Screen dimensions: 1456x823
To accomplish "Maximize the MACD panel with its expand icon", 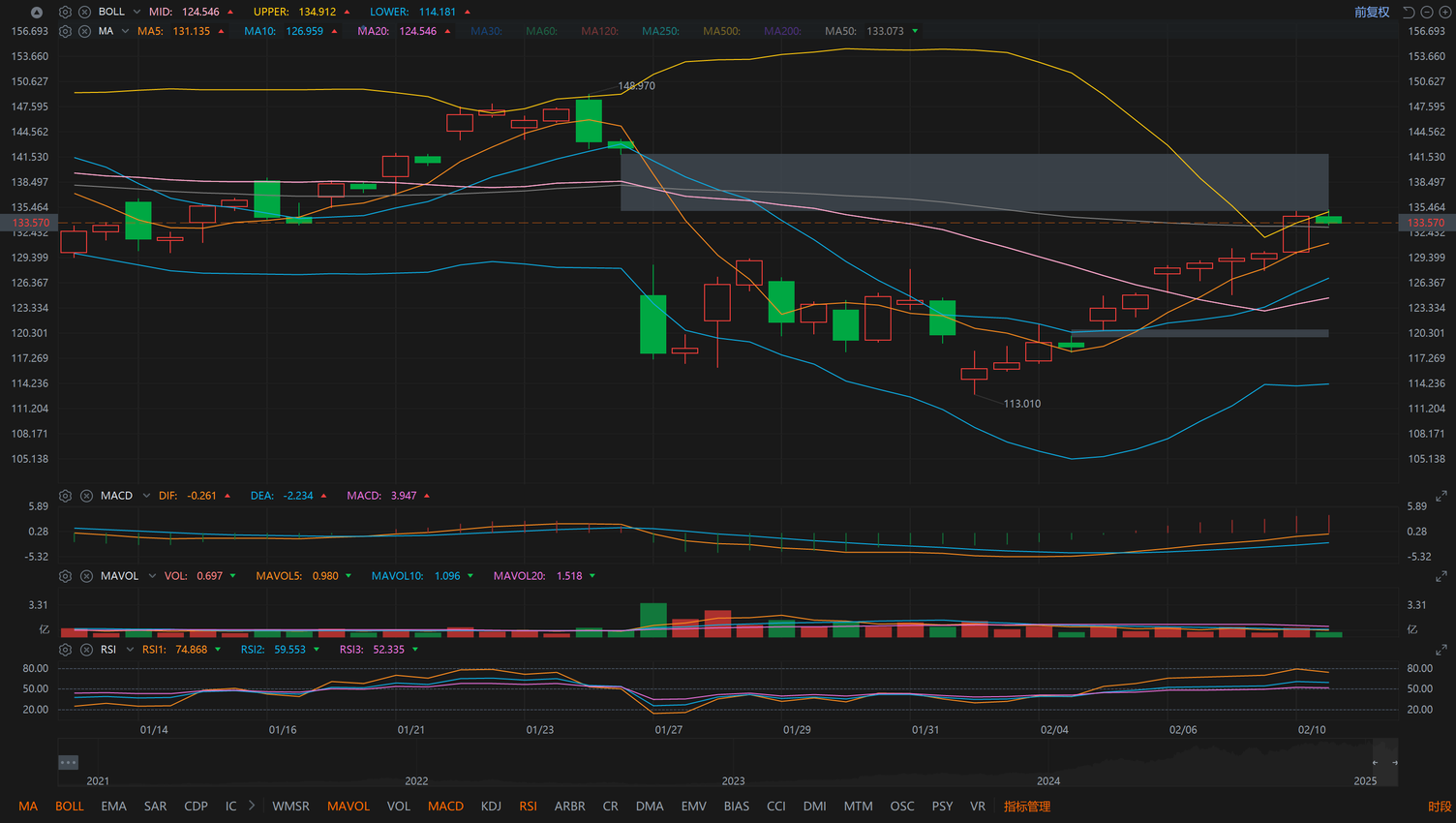I will point(1441,496).
